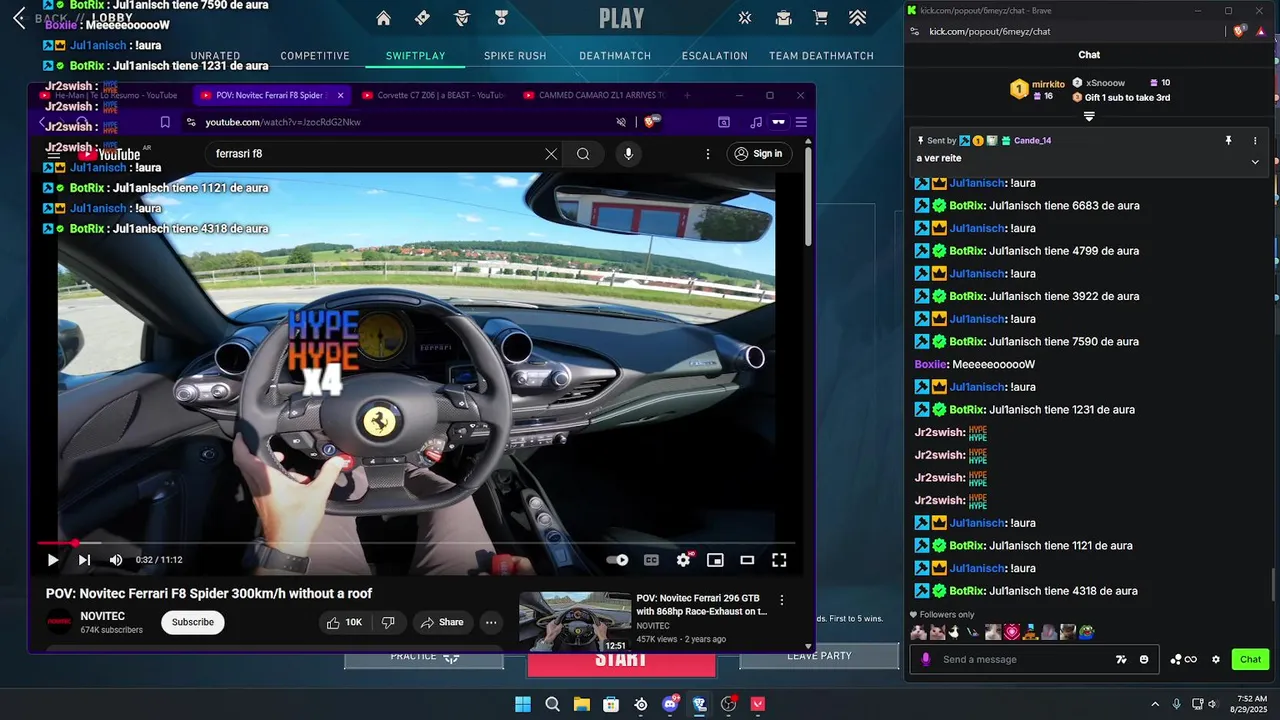Image resolution: width=1280 pixels, height=720 pixels.
Task: Open YouTube settings three-dot menu
Action: point(708,154)
